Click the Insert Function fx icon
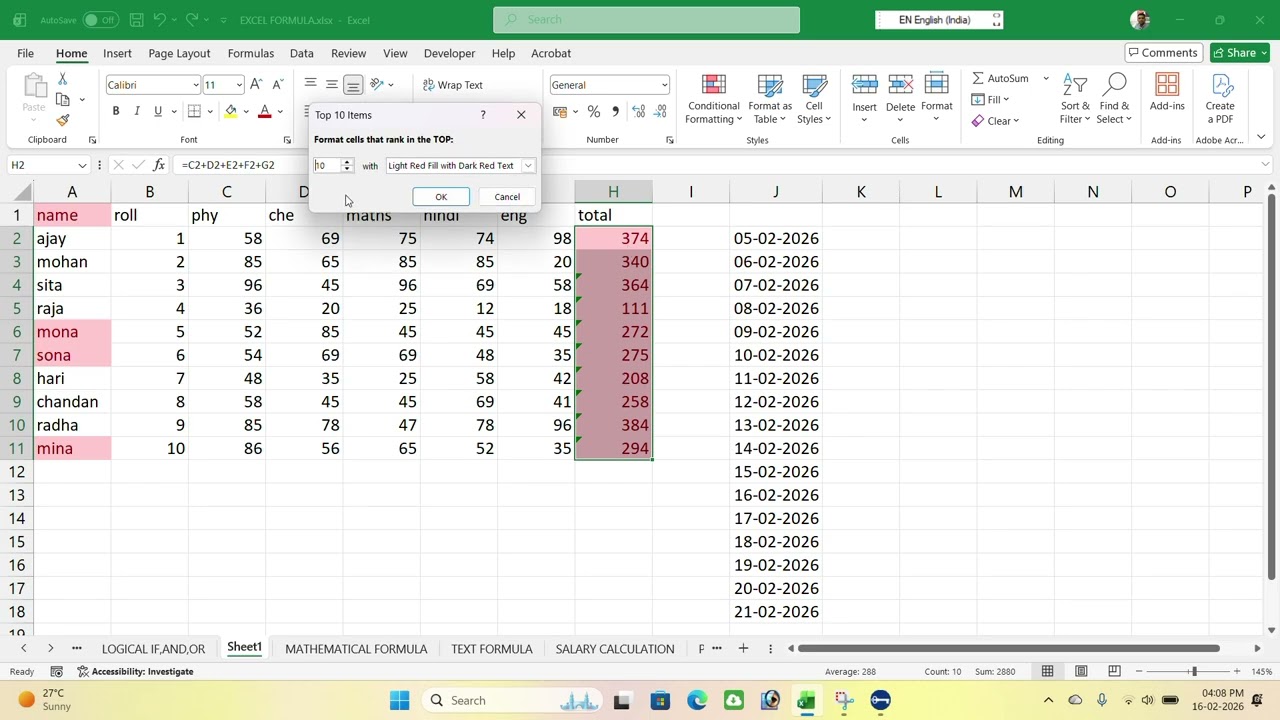 pyautogui.click(x=159, y=165)
